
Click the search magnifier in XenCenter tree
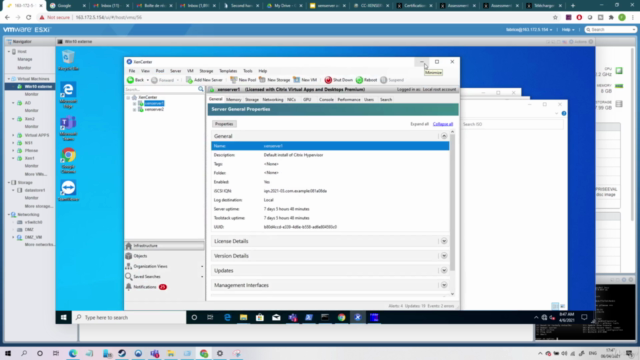pos(201,89)
